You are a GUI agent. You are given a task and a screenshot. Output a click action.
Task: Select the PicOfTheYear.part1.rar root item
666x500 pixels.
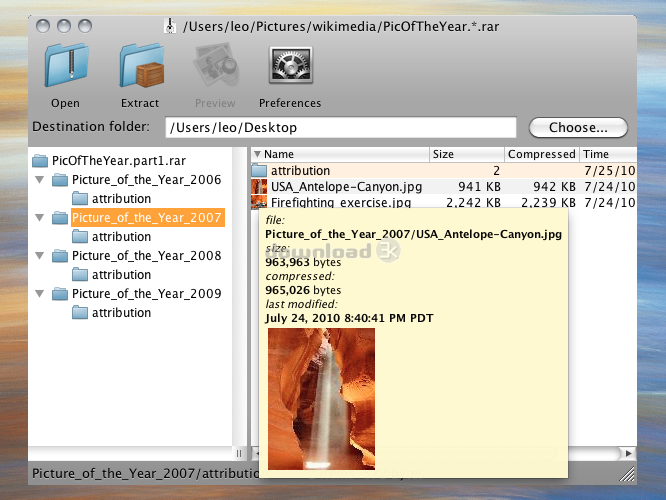107,161
